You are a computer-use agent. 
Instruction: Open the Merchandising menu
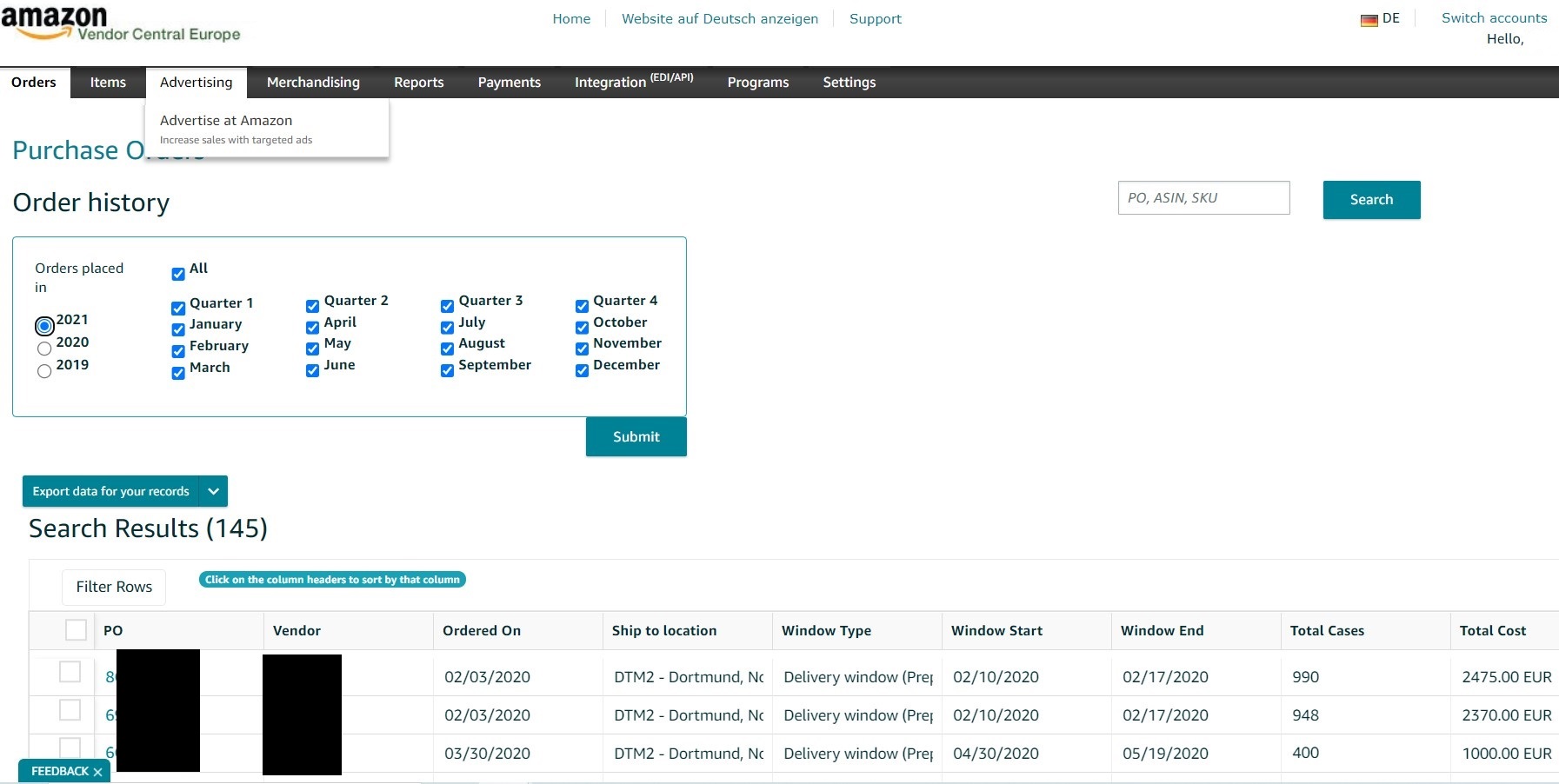(313, 83)
